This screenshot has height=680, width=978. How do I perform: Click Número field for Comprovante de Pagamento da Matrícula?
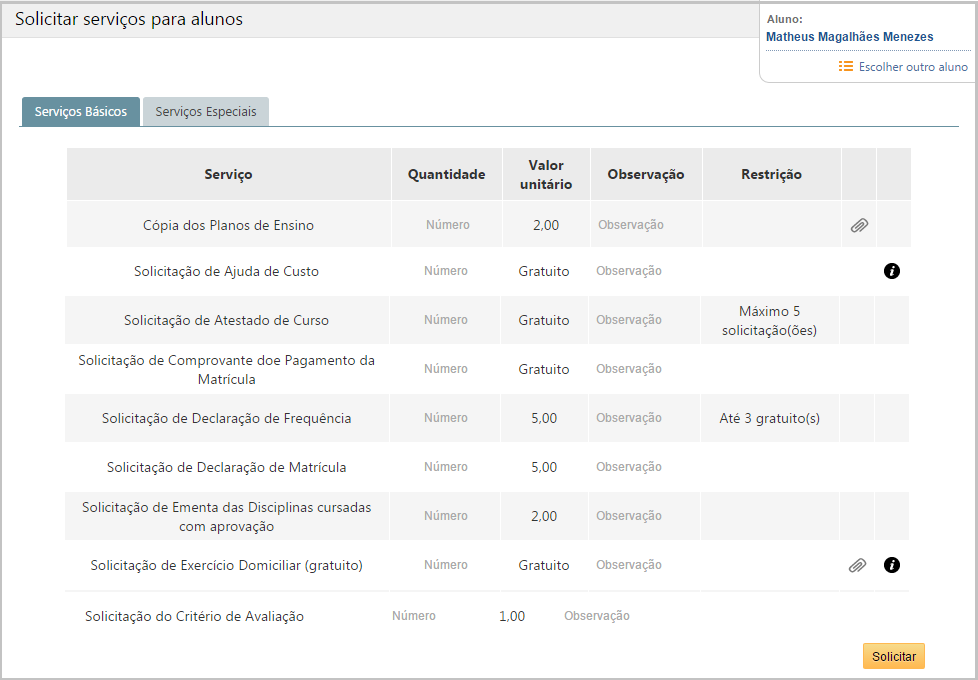pos(447,369)
